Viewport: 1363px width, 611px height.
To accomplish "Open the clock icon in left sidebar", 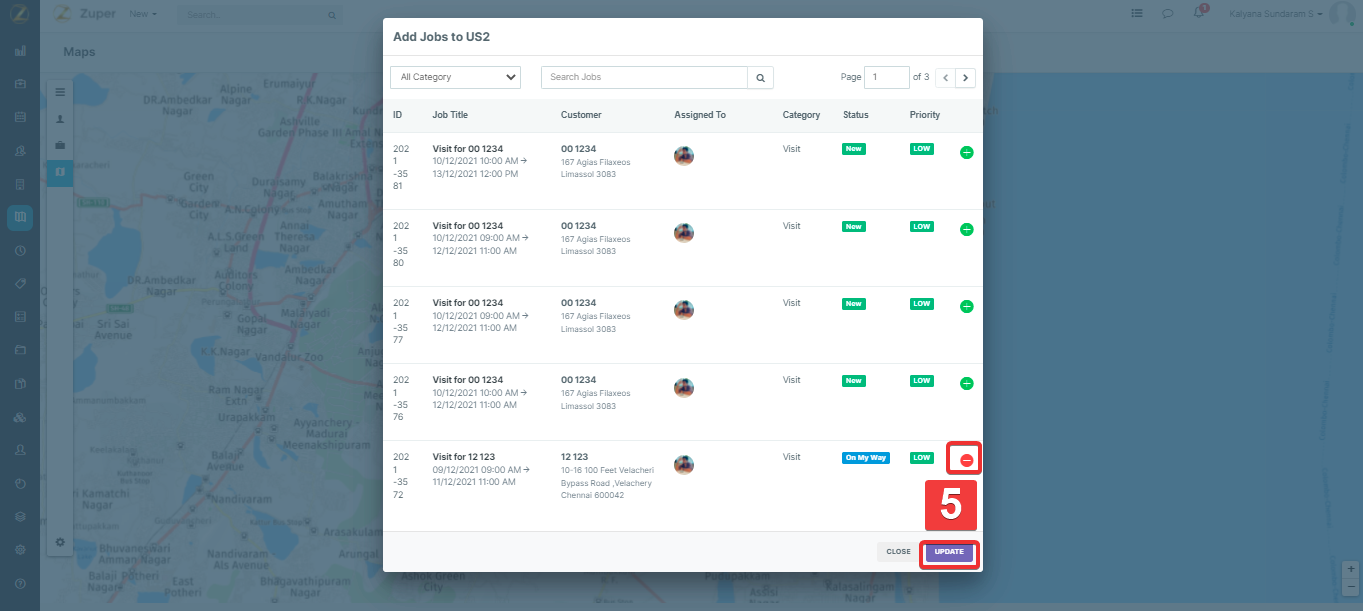I will [x=20, y=251].
